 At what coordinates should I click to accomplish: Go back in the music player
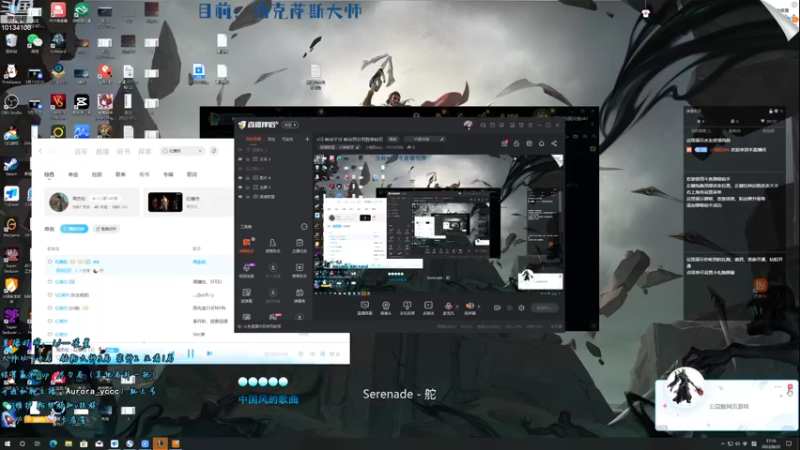click(x=40, y=151)
